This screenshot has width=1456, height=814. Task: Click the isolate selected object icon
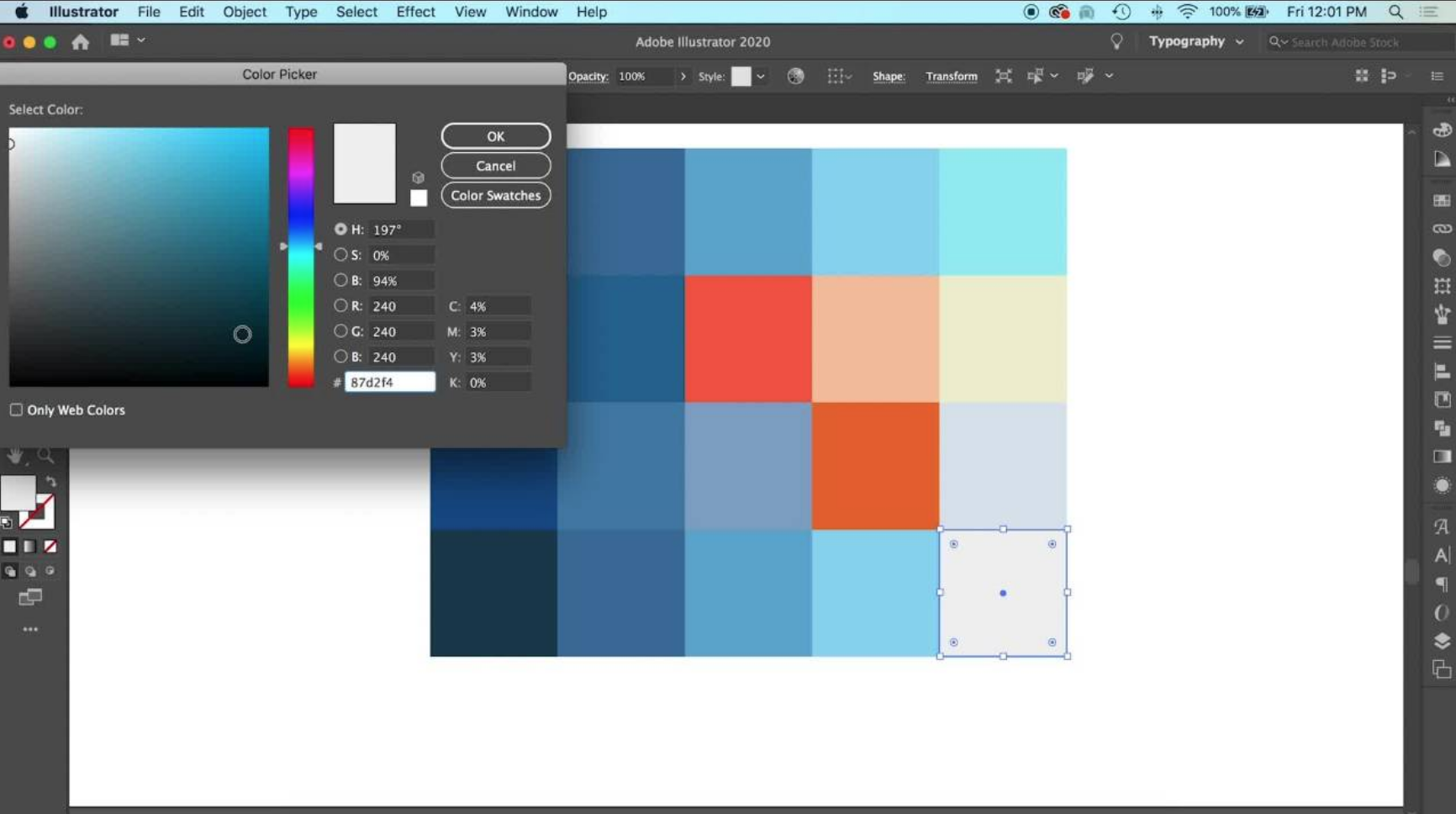1003,76
